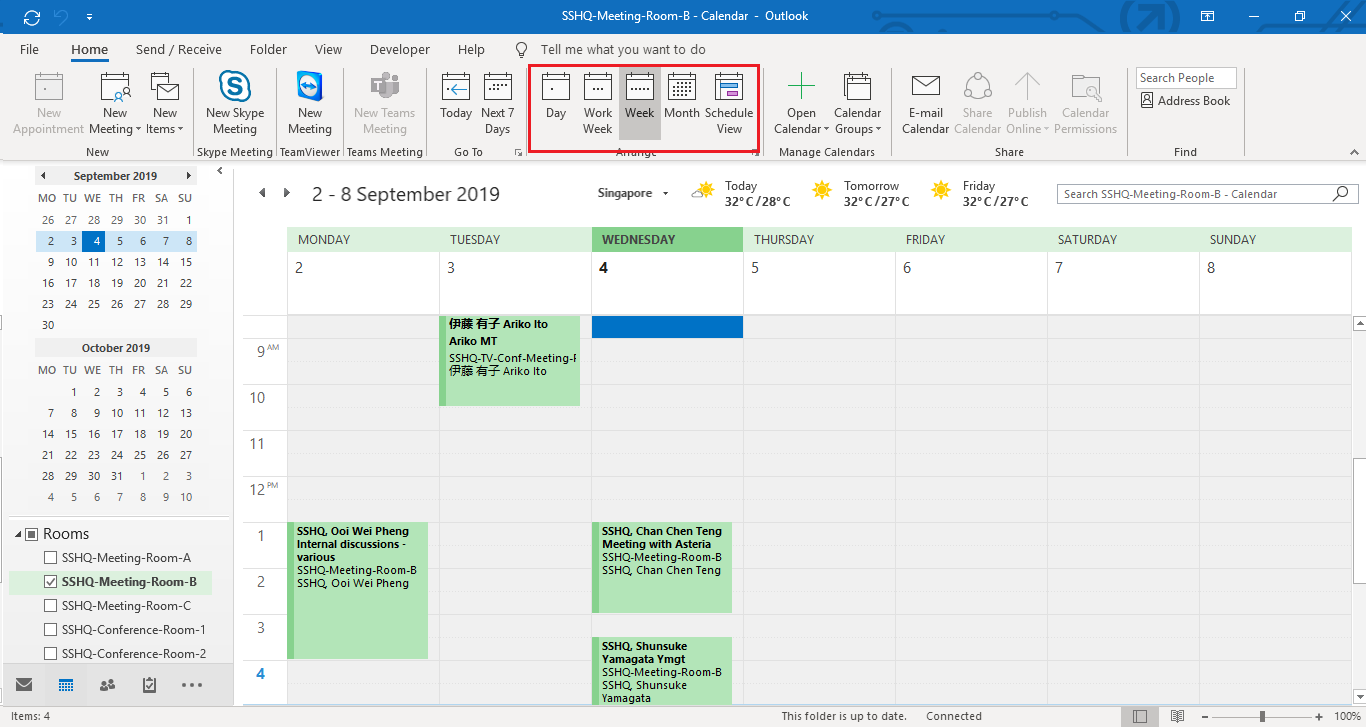Open the Ariko MT appointment on Tuesday

point(510,361)
